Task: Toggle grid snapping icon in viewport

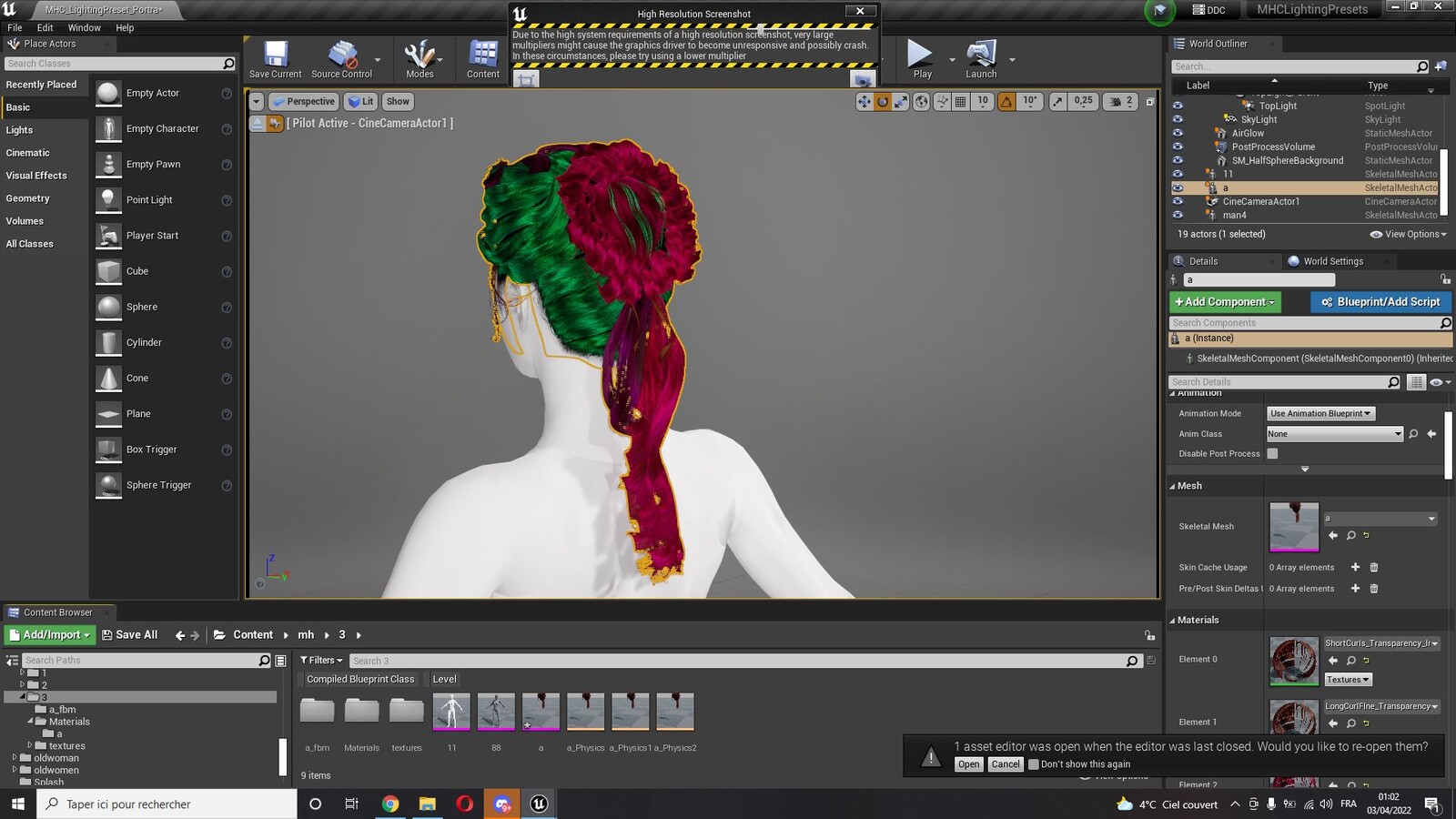Action: (960, 102)
